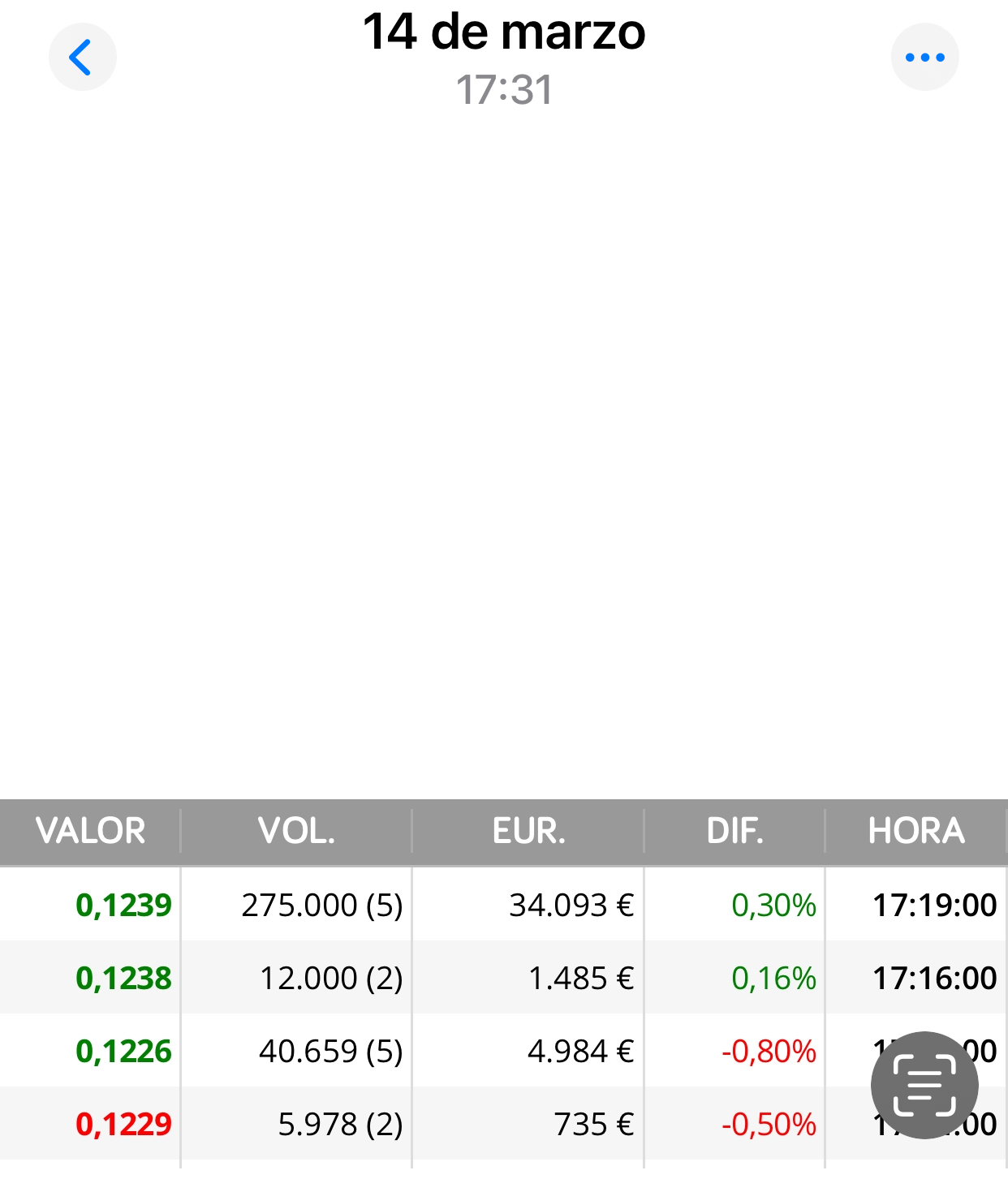This screenshot has height=1179, width=1008.
Task: Click the 17:19:00 time cell
Action: 935,906
